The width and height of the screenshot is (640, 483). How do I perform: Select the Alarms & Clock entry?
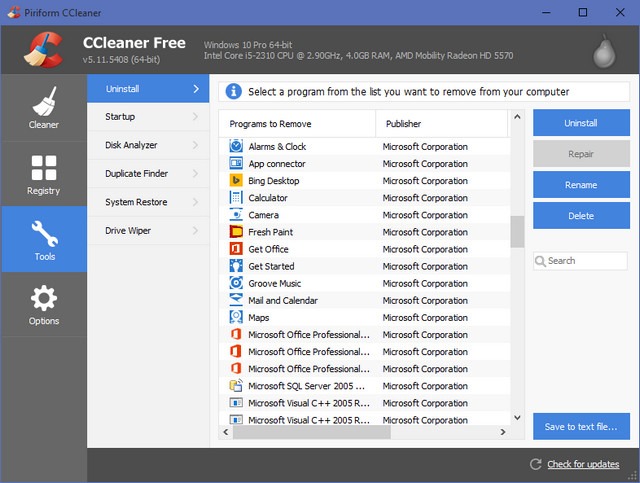pos(364,146)
